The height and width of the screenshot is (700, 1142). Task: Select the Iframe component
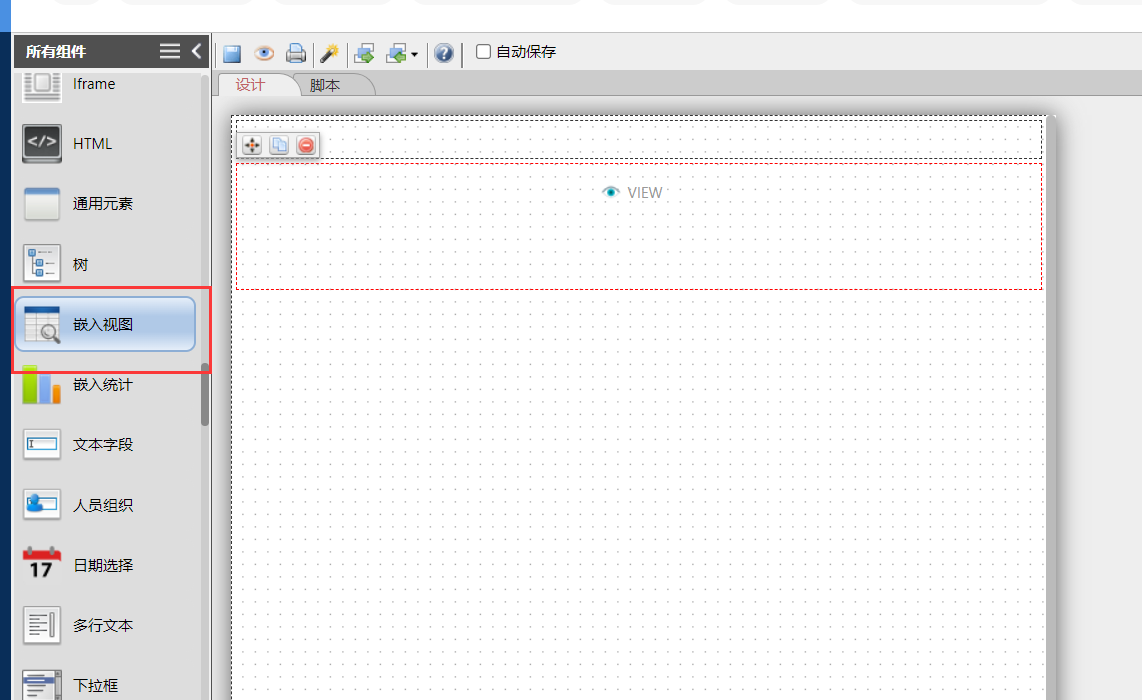point(106,84)
